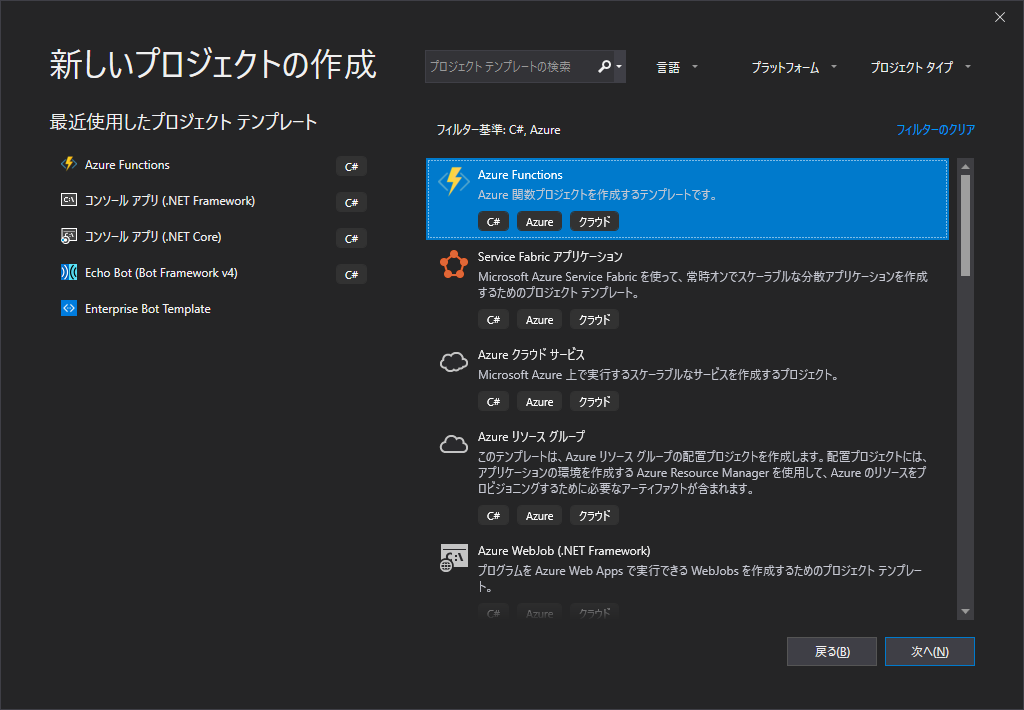The width and height of the screenshot is (1024, 710).
Task: Click Azure tag under Service Fabric template
Action: 539,319
